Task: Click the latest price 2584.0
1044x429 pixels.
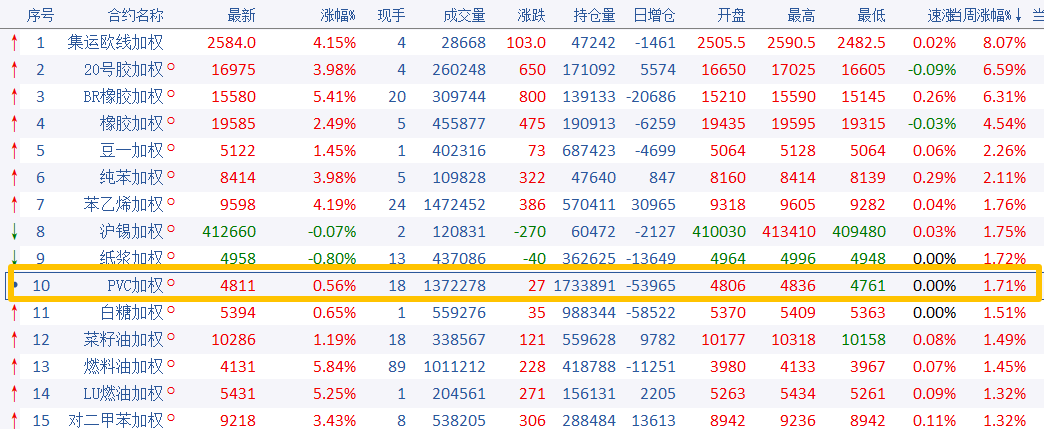Action: pyautogui.click(x=232, y=43)
